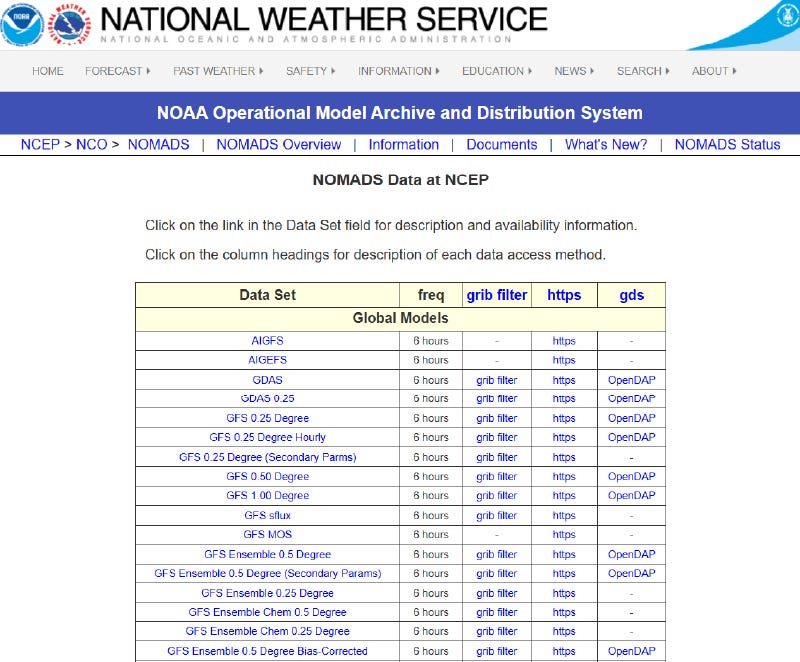Image resolution: width=800 pixels, height=662 pixels.
Task: Expand the FORECAST menu
Action: (117, 71)
